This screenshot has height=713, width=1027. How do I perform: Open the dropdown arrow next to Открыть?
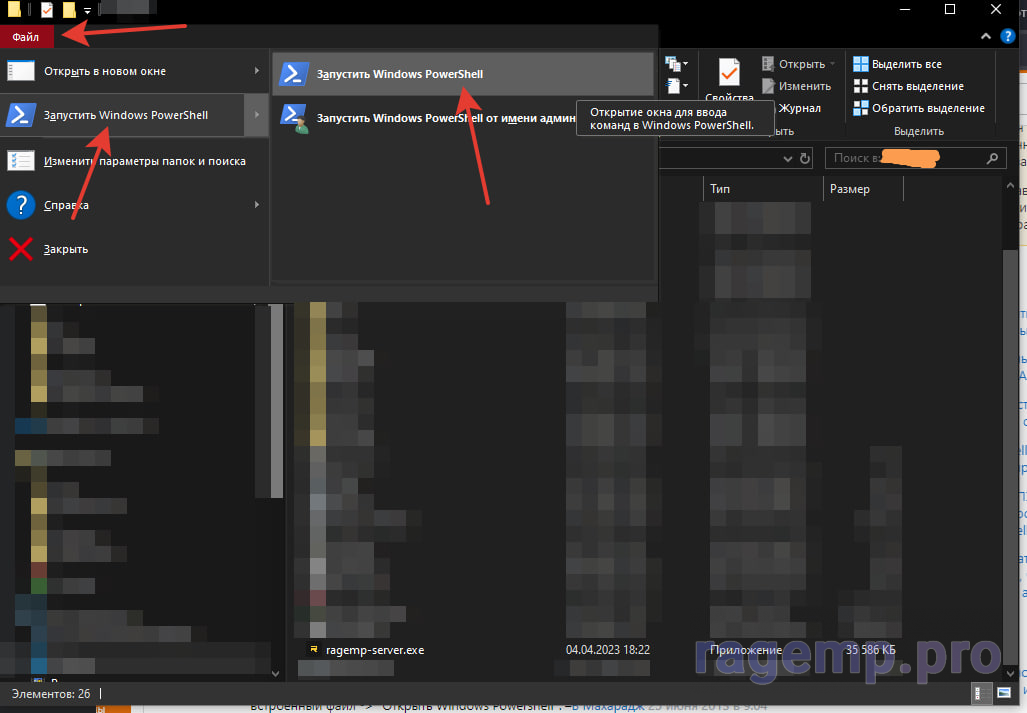coord(832,64)
